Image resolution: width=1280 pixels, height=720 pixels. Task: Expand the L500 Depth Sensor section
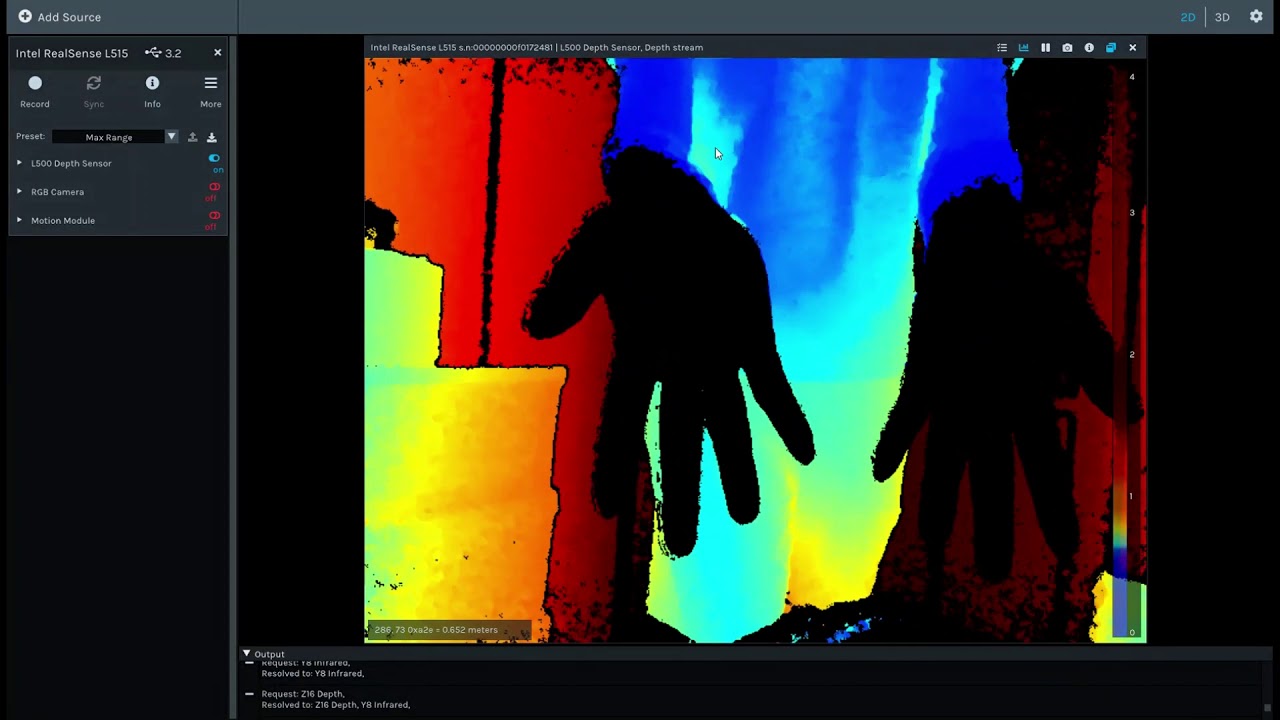tap(19, 163)
